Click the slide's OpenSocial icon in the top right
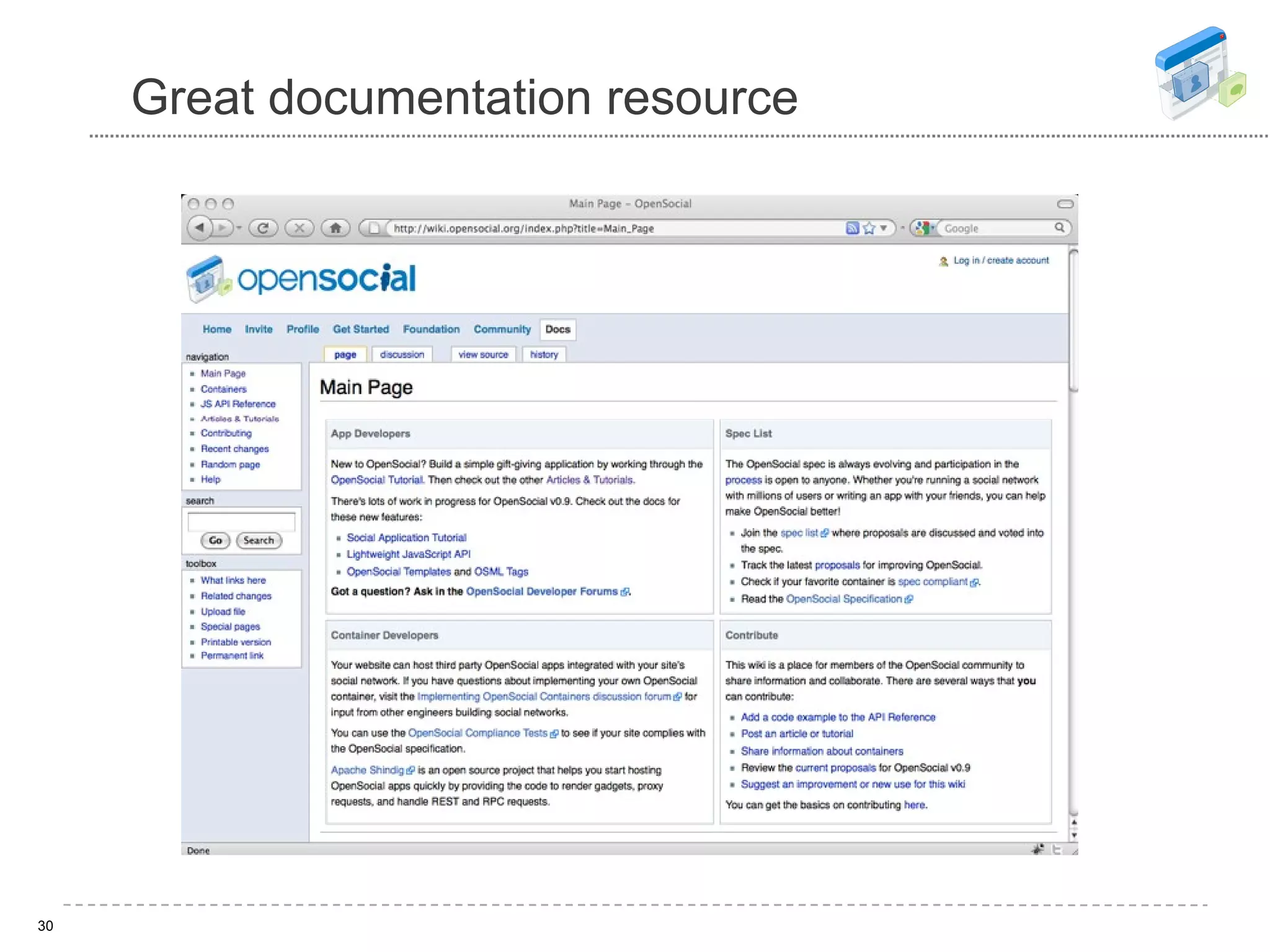1270x952 pixels. coord(1200,73)
